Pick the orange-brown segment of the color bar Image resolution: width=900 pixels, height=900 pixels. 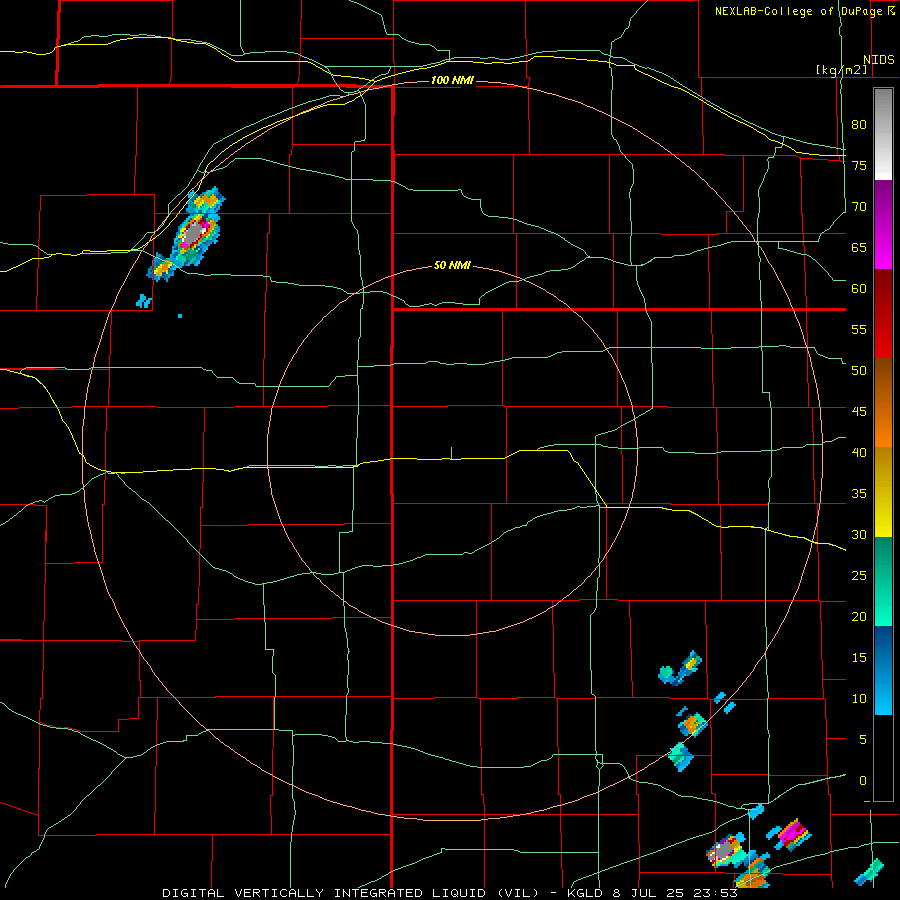pos(883,404)
